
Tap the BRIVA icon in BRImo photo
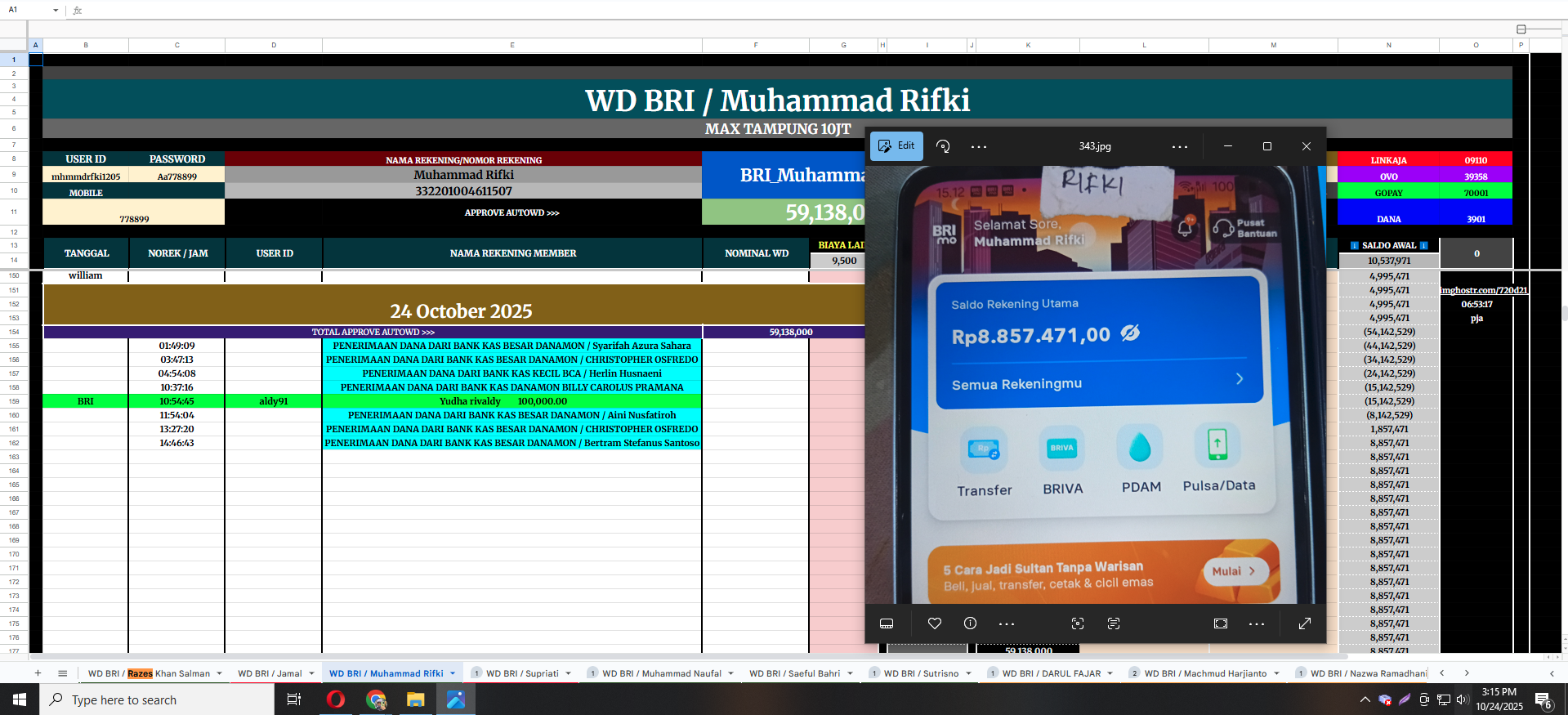click(1062, 448)
